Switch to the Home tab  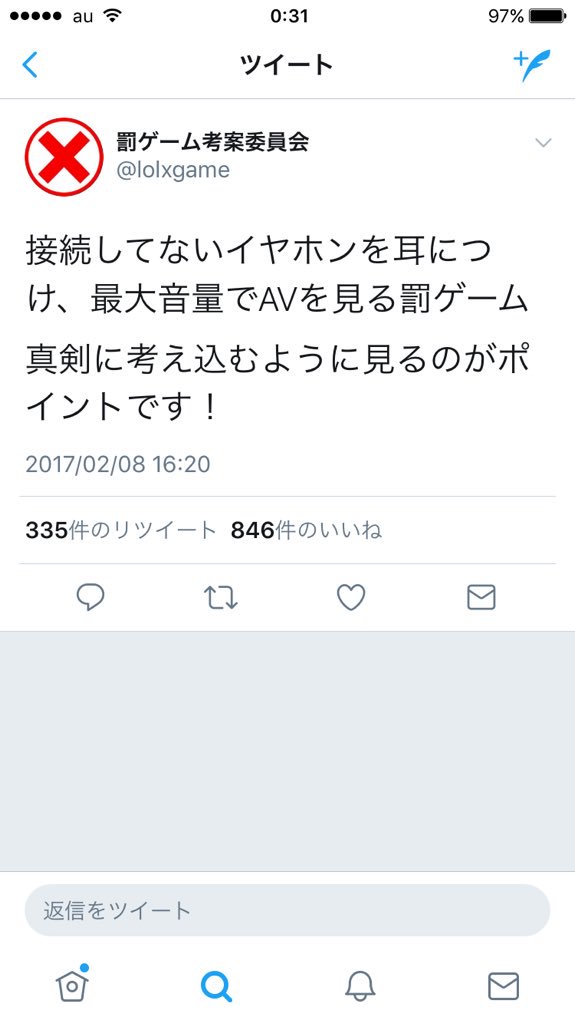click(x=73, y=984)
